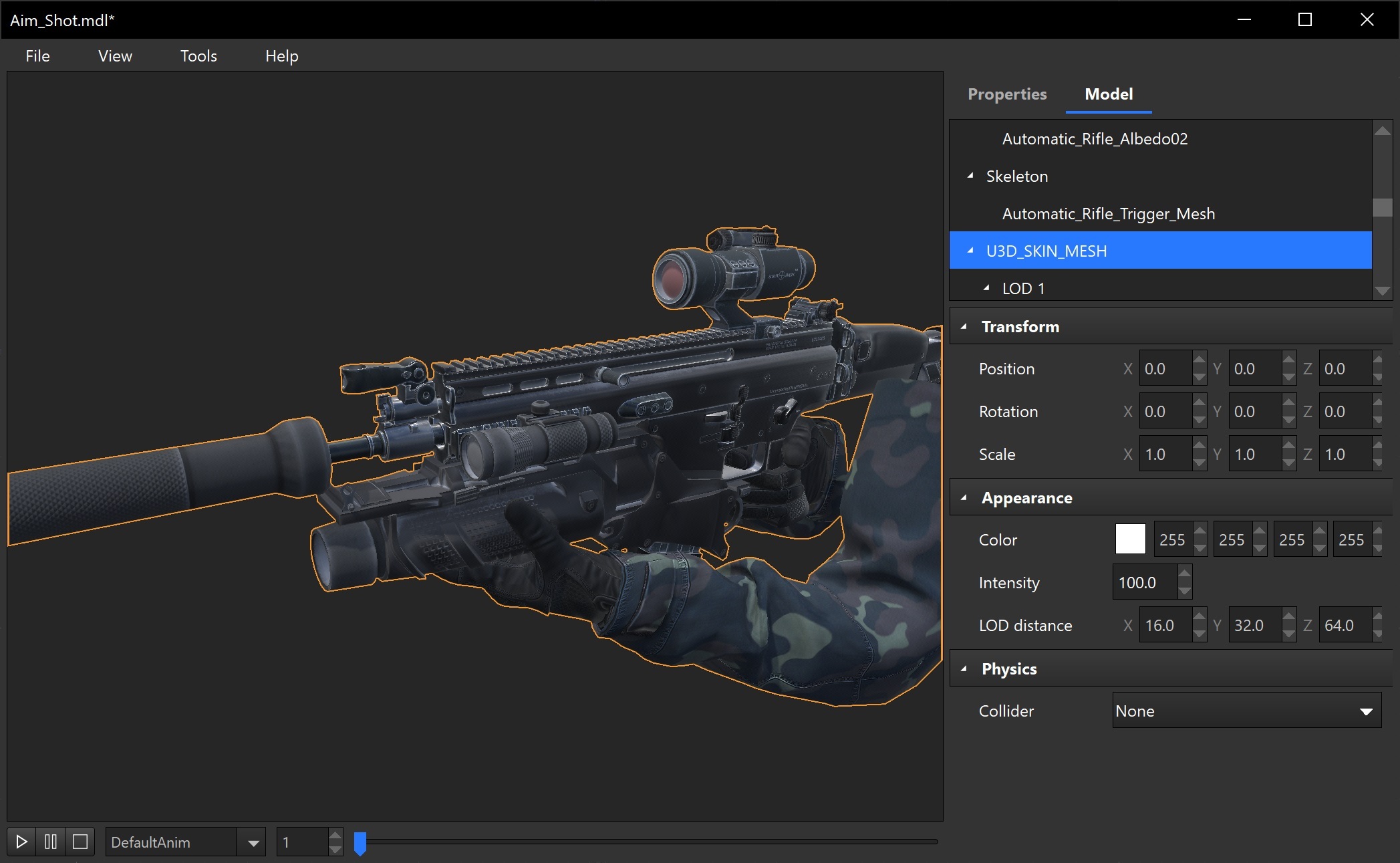The width and height of the screenshot is (1400, 863).
Task: Open the File menu
Action: pyautogui.click(x=37, y=56)
